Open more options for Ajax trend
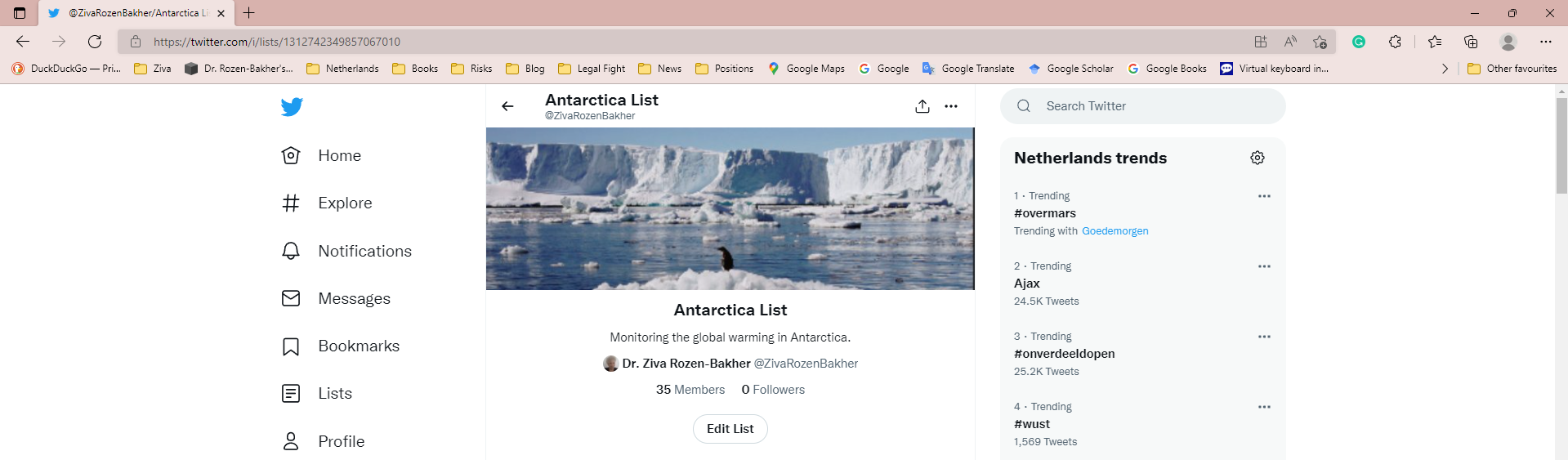The image size is (1568, 460). click(x=1264, y=266)
